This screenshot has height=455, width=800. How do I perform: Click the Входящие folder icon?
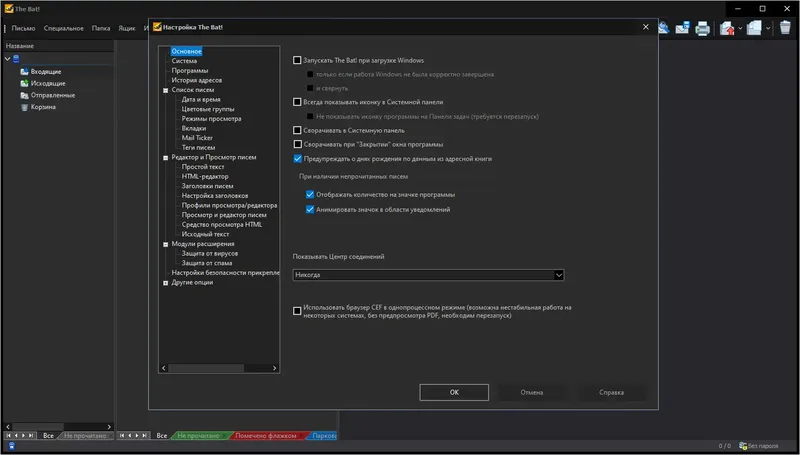(x=24, y=72)
